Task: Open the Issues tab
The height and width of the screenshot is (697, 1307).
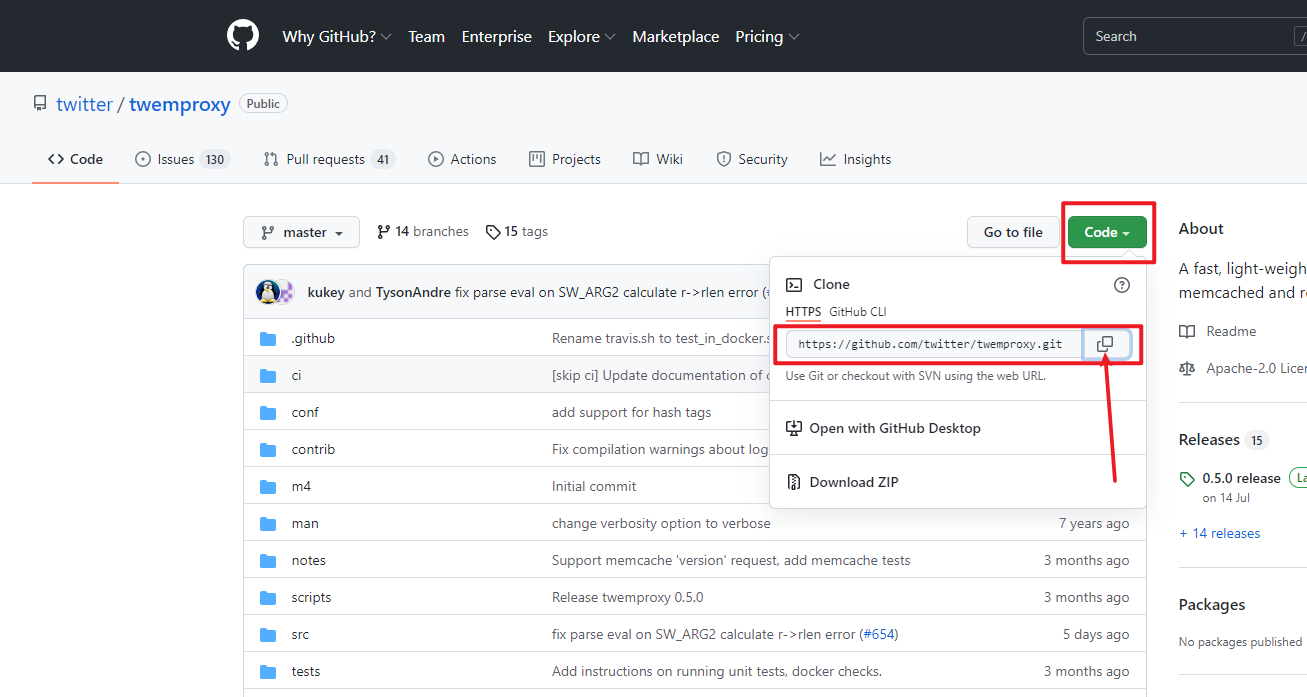Action: click(x=182, y=159)
